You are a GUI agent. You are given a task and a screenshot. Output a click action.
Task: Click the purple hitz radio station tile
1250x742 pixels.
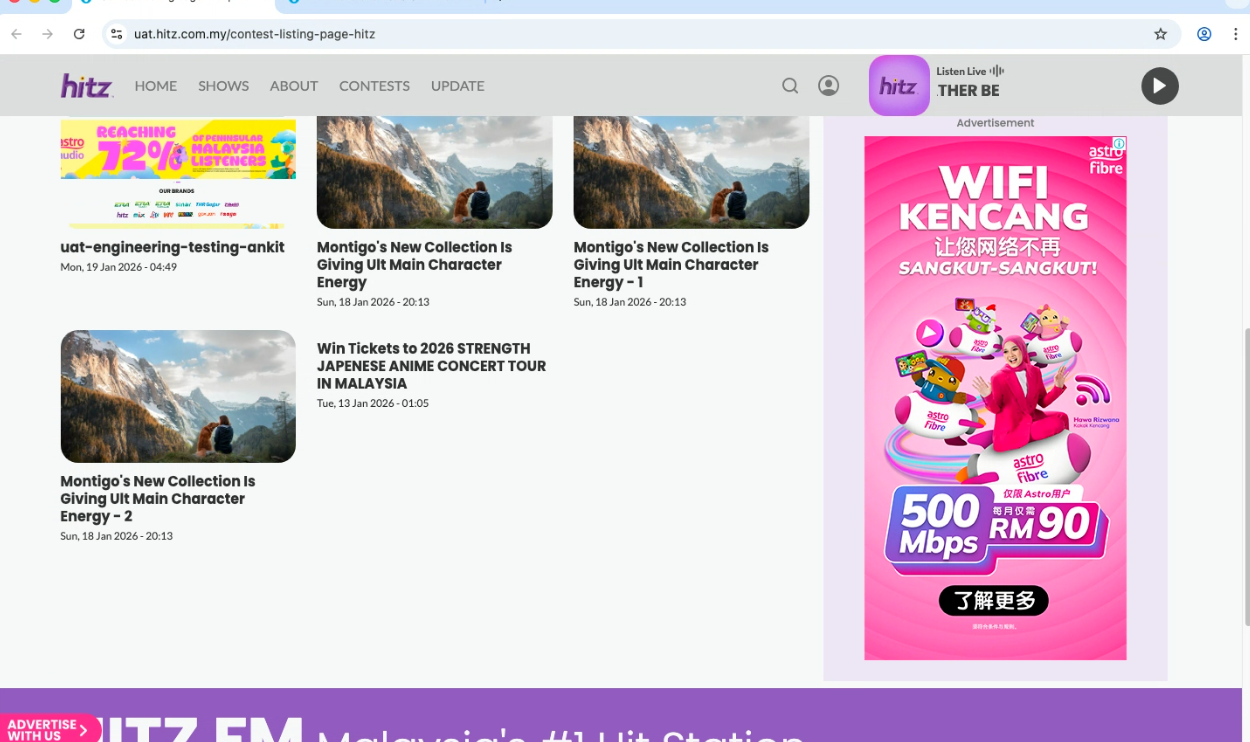(899, 86)
